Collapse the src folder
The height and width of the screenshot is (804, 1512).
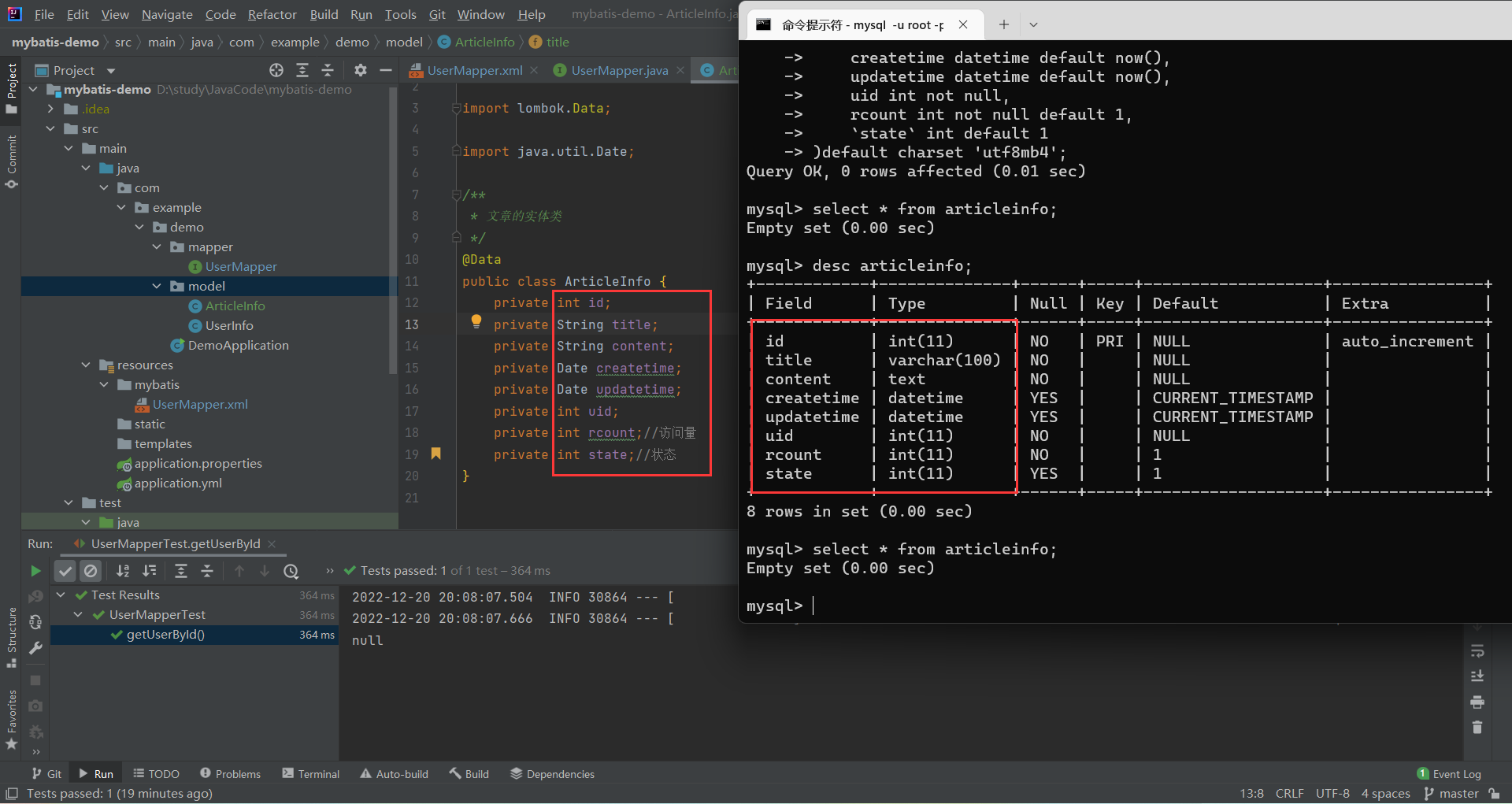pos(50,129)
